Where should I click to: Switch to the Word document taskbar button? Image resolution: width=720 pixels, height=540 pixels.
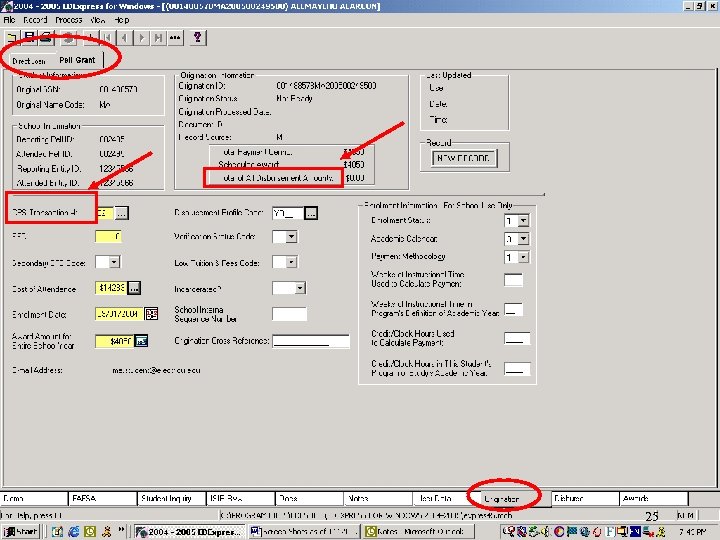click(304, 532)
